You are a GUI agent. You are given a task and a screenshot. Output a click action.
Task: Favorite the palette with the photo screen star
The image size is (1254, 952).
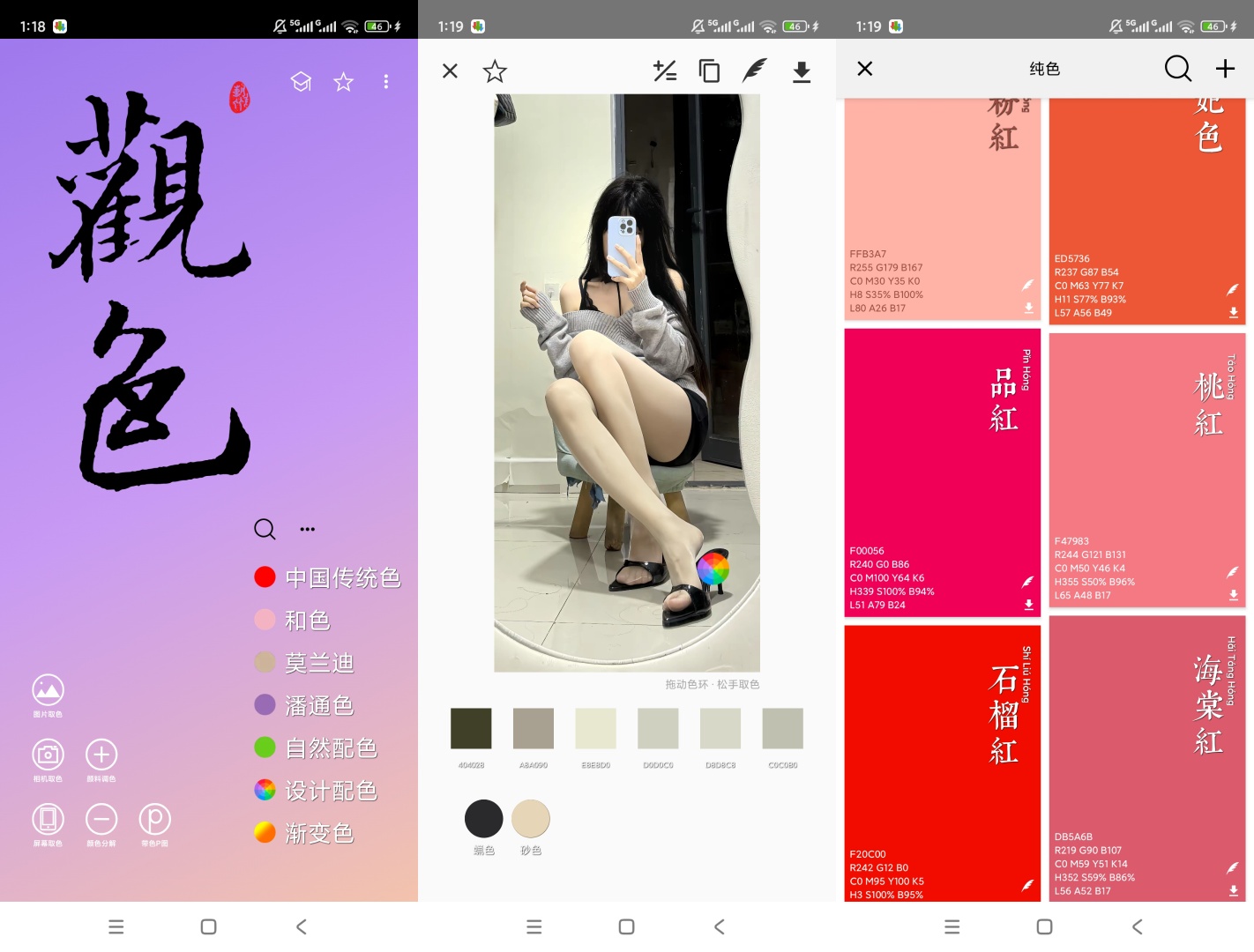click(x=495, y=71)
